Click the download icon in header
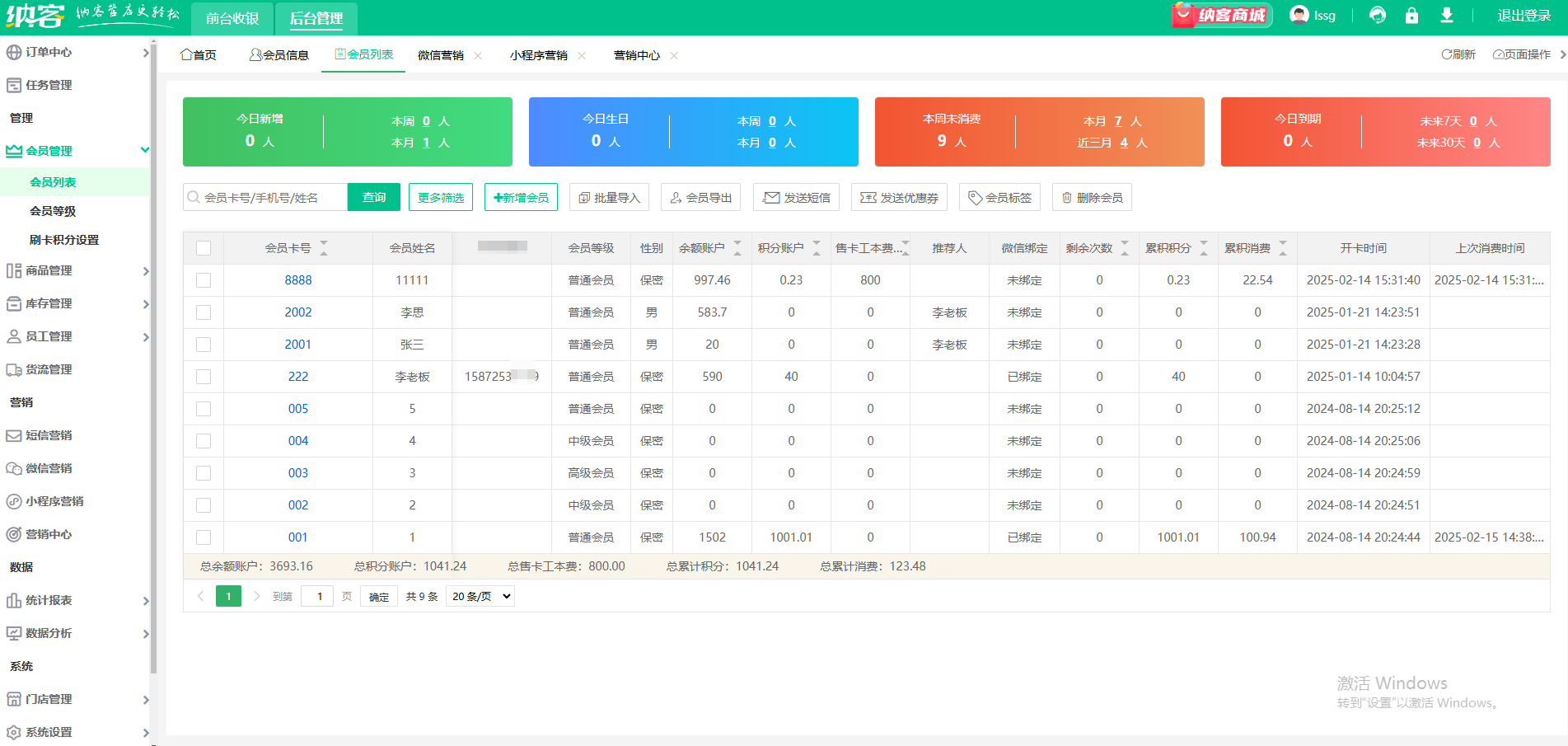Image resolution: width=1568 pixels, height=746 pixels. (1446, 16)
